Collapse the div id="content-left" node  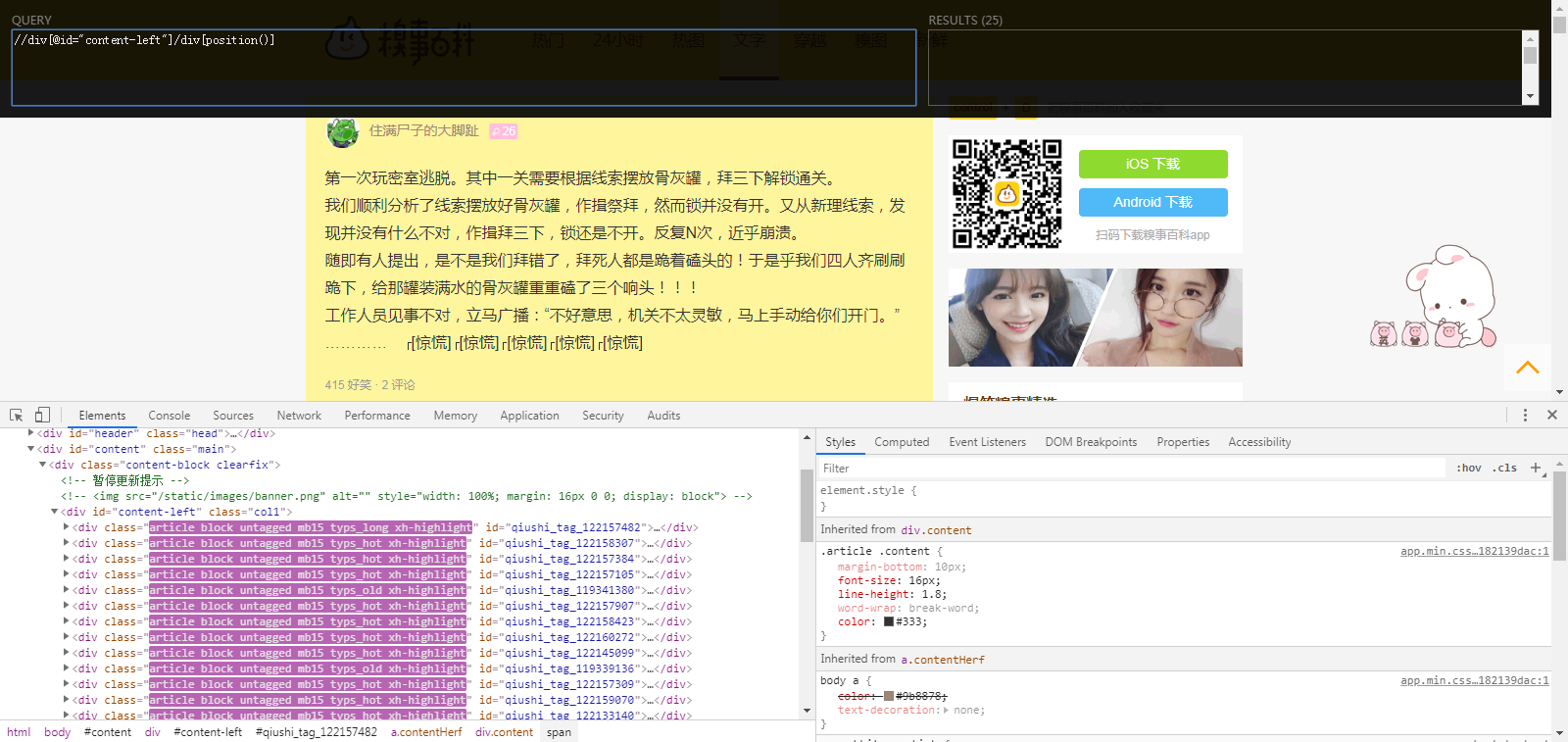[x=55, y=512]
